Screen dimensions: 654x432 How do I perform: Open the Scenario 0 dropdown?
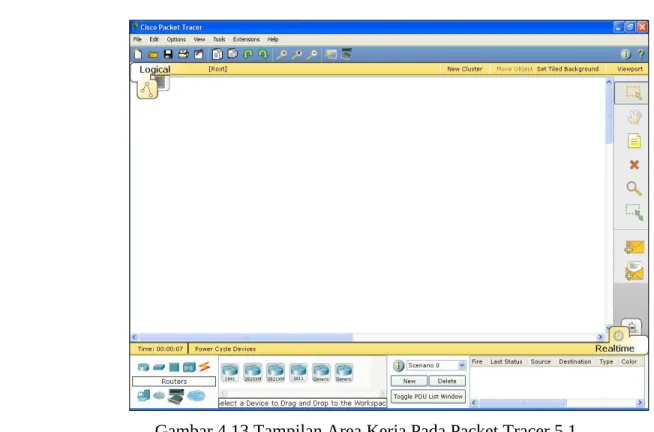[436, 365]
